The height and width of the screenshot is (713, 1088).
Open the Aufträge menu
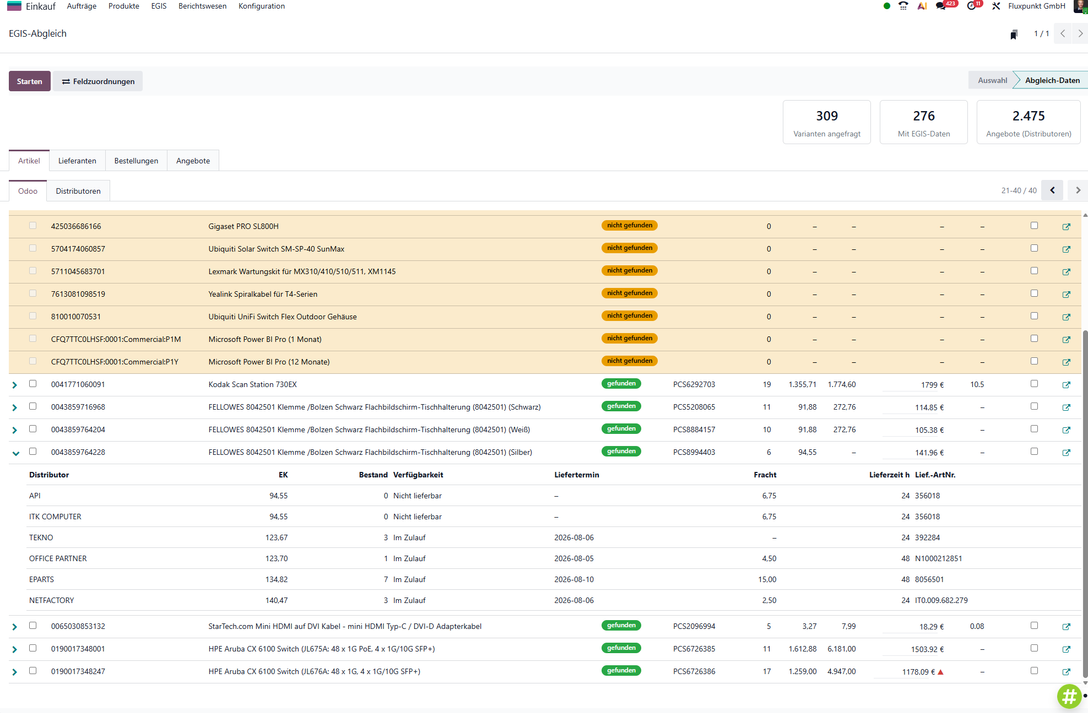click(82, 6)
